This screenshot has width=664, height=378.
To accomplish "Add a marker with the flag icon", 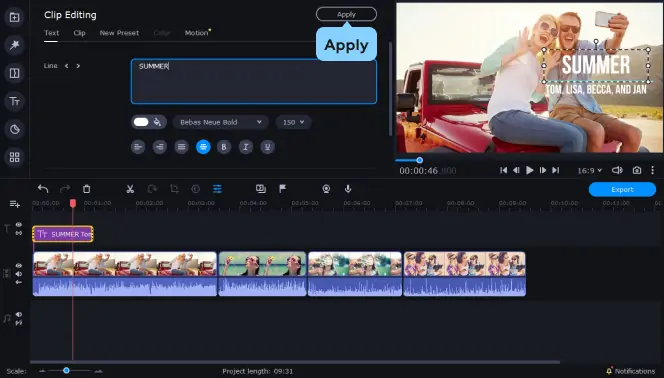I will pyautogui.click(x=282, y=189).
